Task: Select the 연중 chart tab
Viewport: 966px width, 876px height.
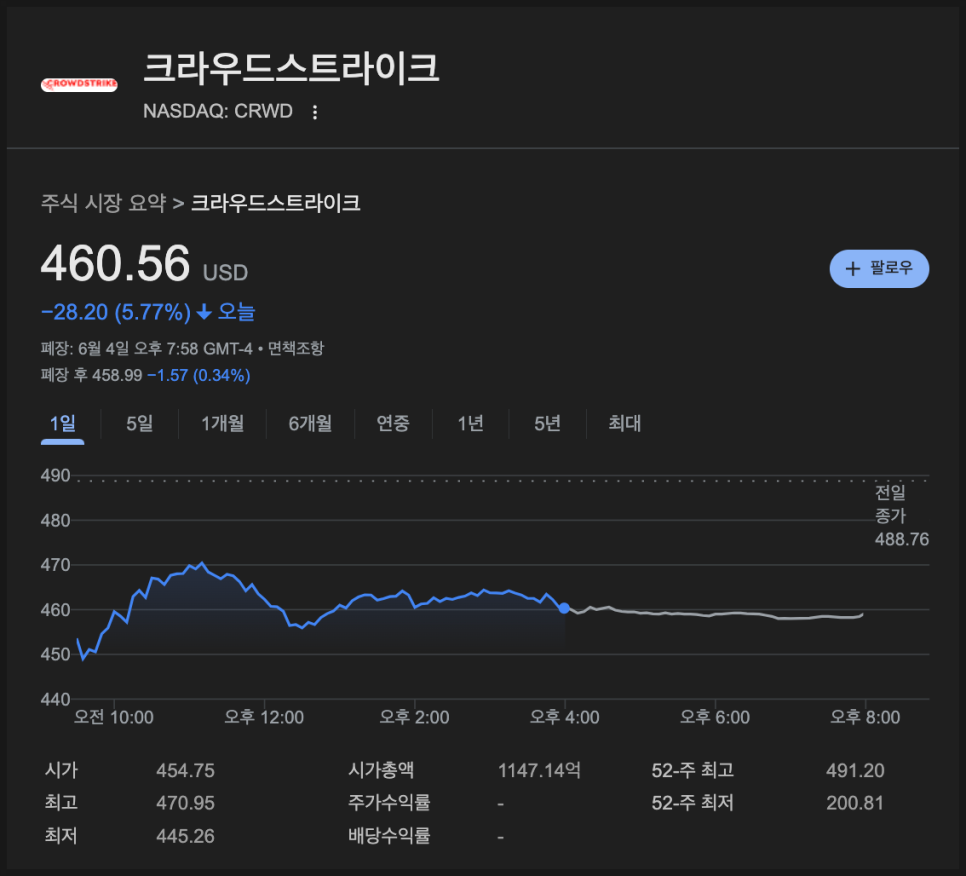Action: coord(393,424)
